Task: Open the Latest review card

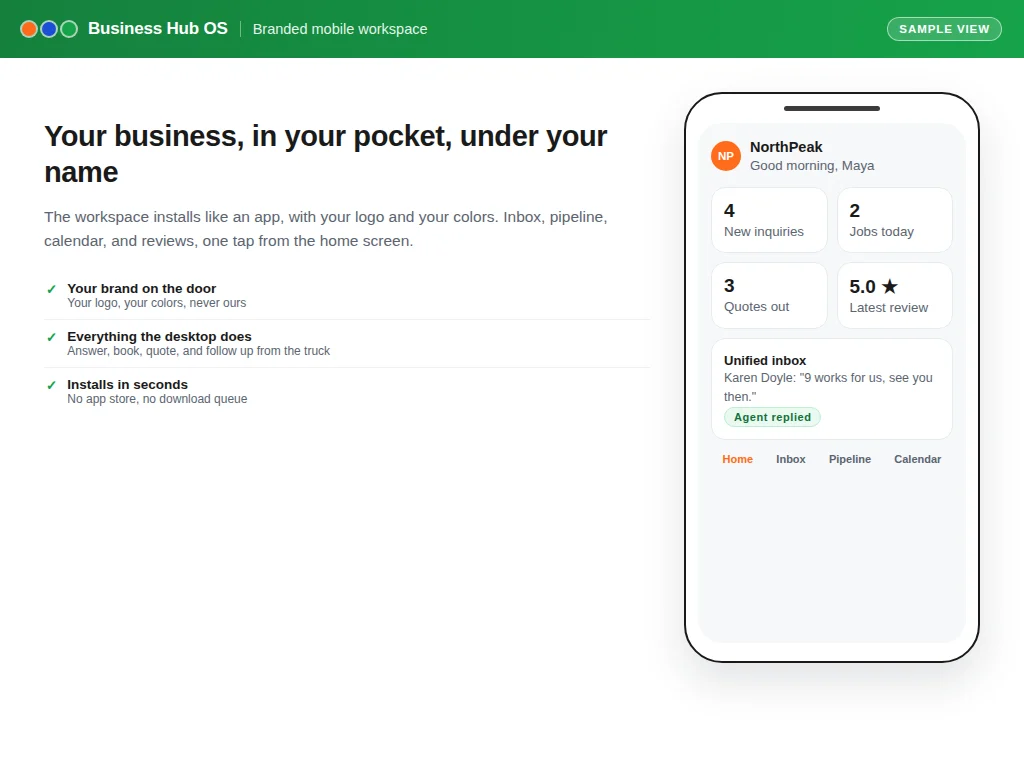Action: (x=895, y=295)
